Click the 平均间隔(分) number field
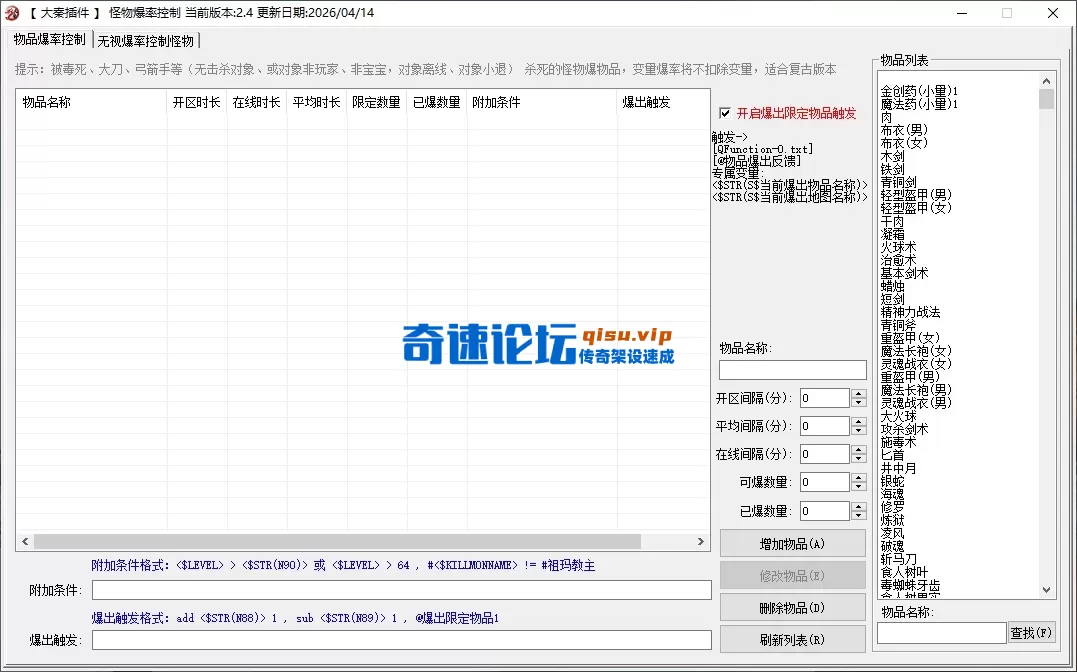 (x=825, y=426)
